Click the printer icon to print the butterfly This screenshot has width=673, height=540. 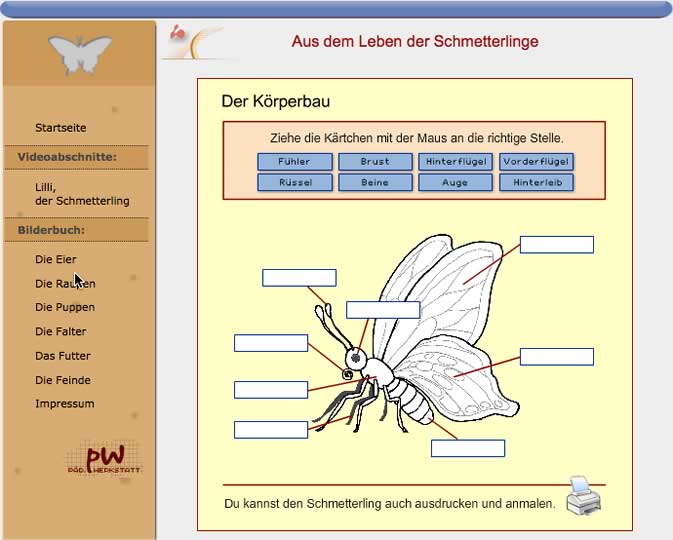583,496
